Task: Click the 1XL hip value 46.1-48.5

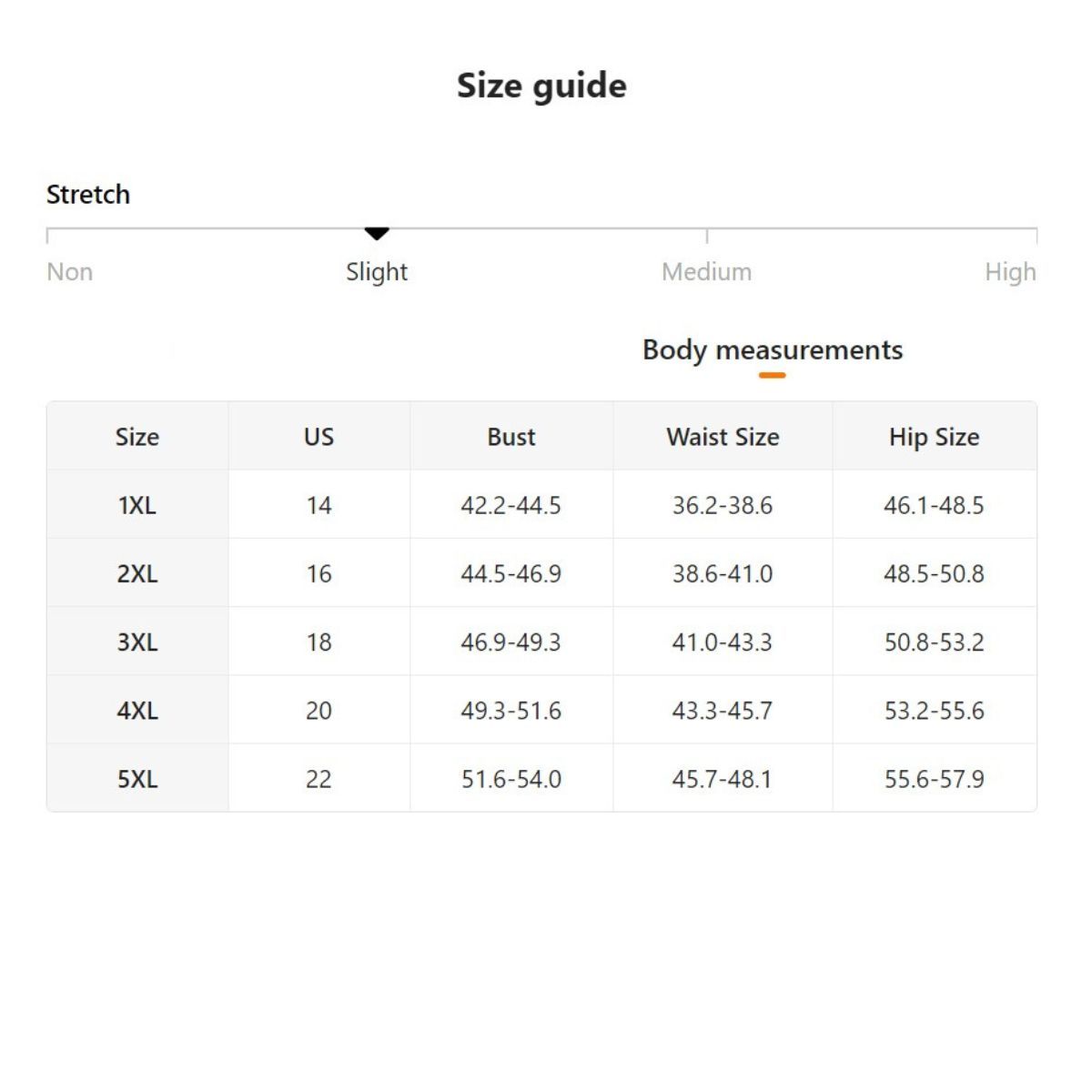Action: click(x=934, y=505)
